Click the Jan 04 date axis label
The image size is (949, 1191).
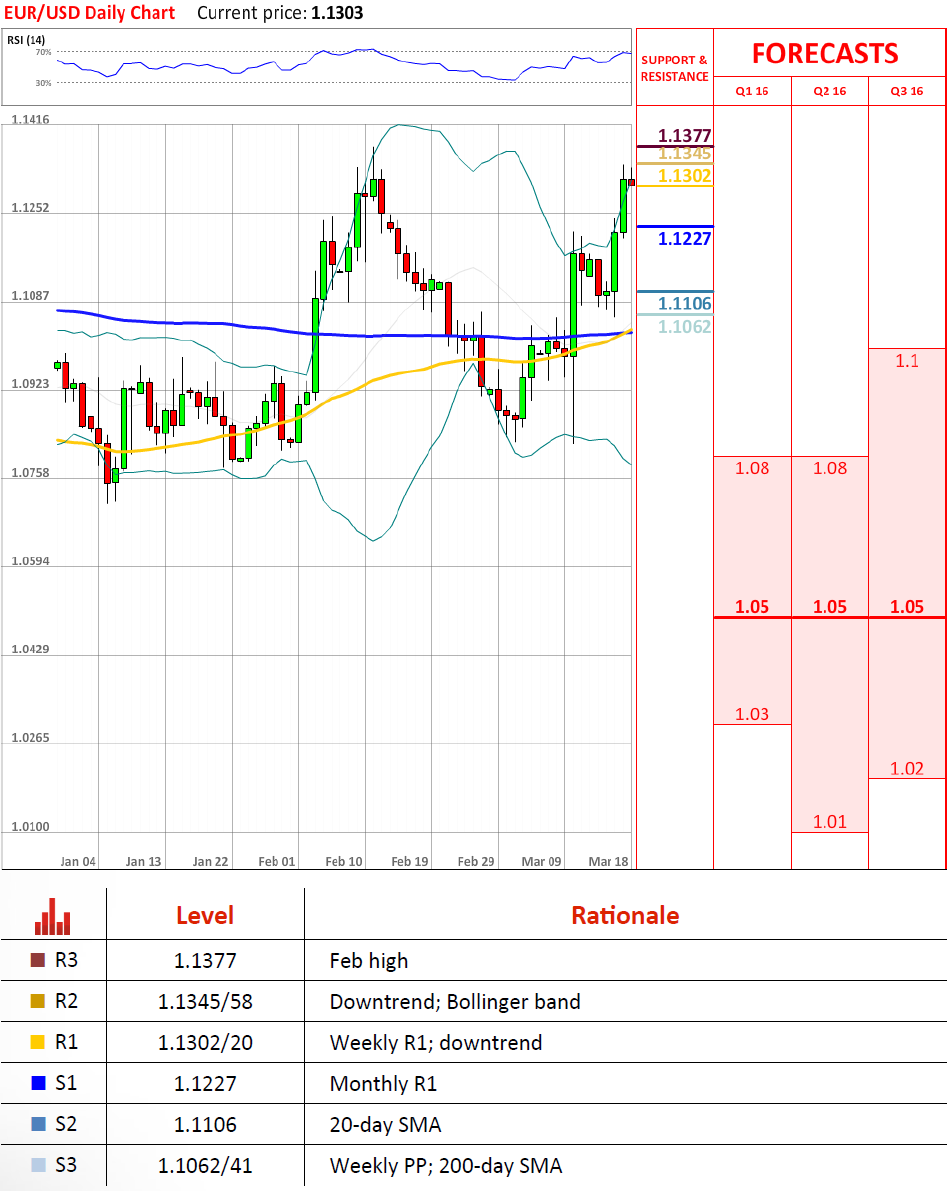point(78,861)
